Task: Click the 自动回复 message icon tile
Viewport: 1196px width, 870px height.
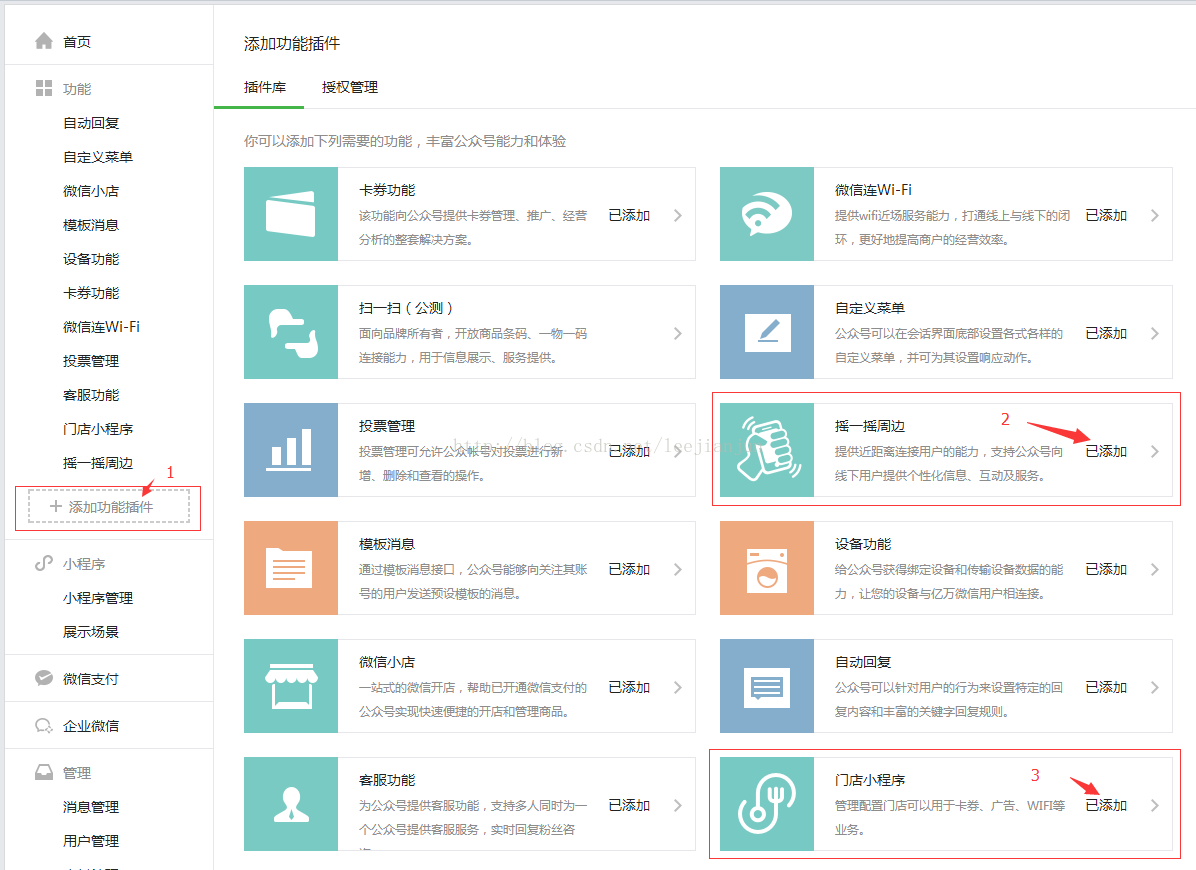Action: [x=767, y=686]
